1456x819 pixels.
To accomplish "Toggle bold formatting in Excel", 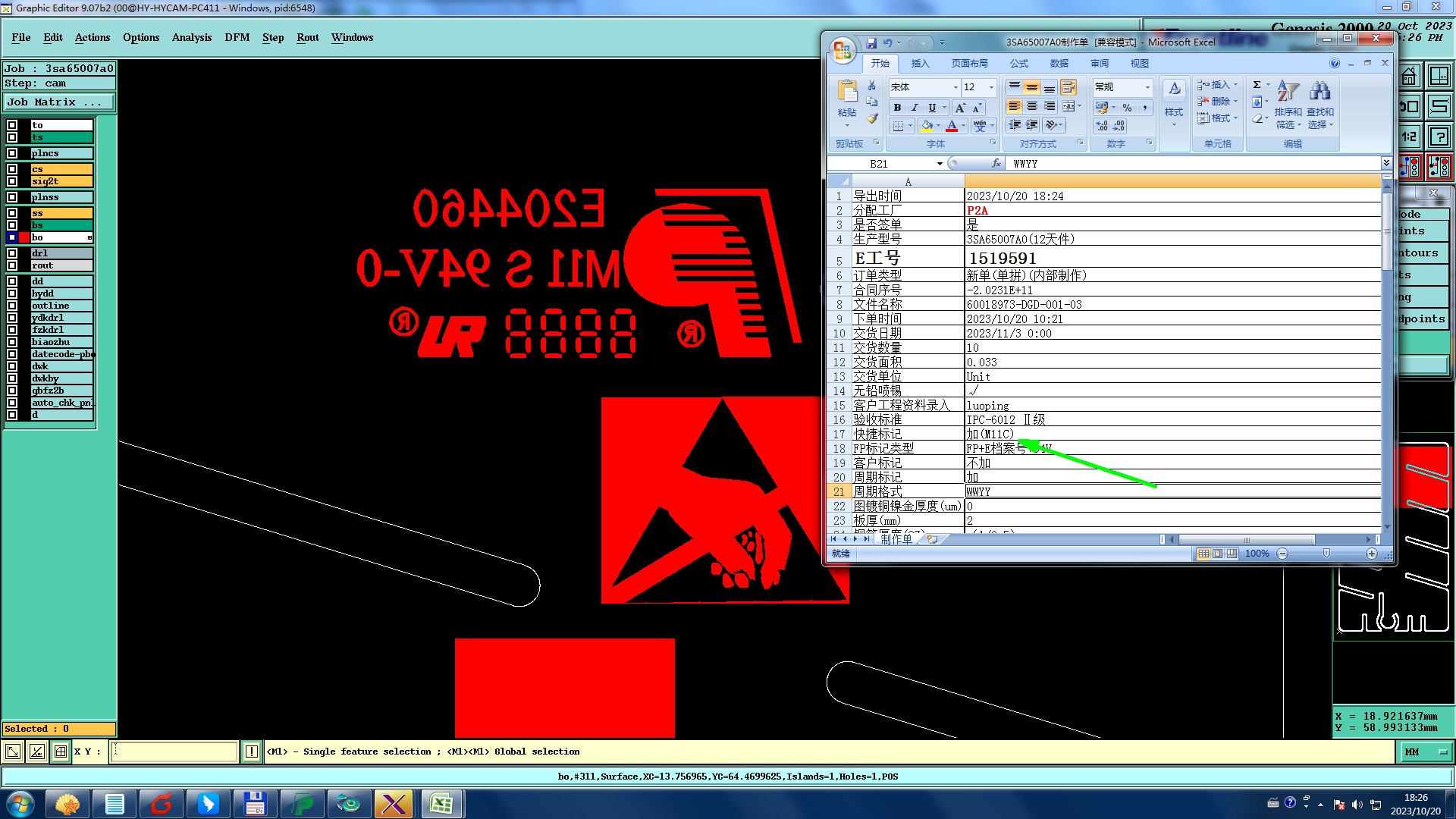I will coord(897,108).
